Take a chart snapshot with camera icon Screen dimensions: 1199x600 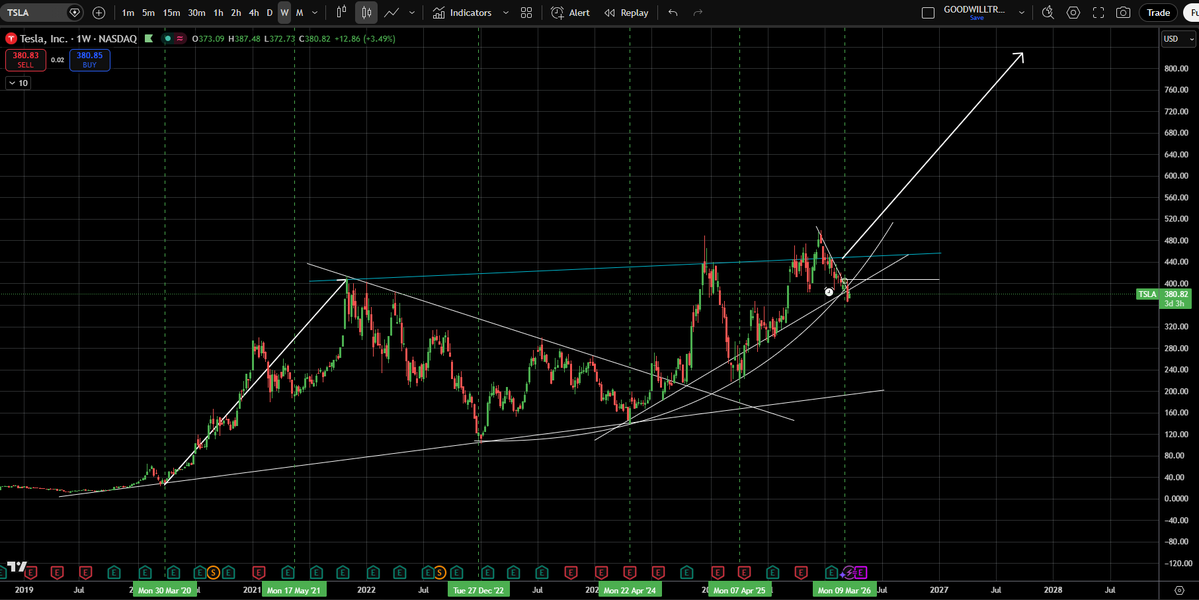click(1123, 12)
